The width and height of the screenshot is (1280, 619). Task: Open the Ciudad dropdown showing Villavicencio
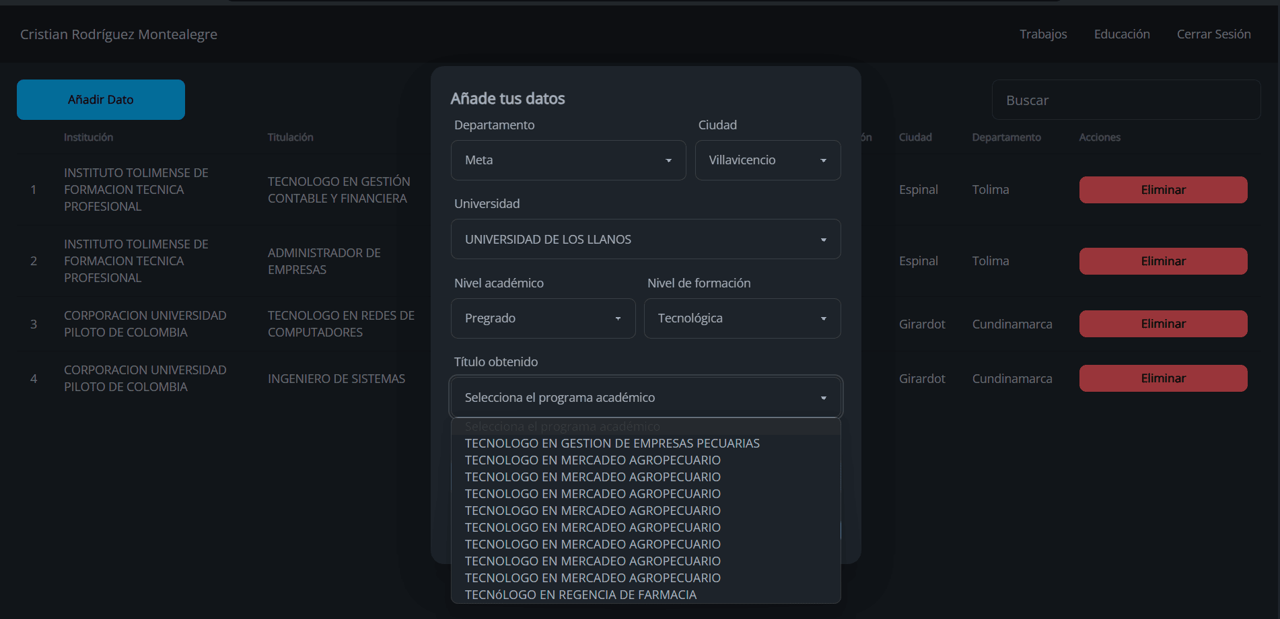coord(768,160)
